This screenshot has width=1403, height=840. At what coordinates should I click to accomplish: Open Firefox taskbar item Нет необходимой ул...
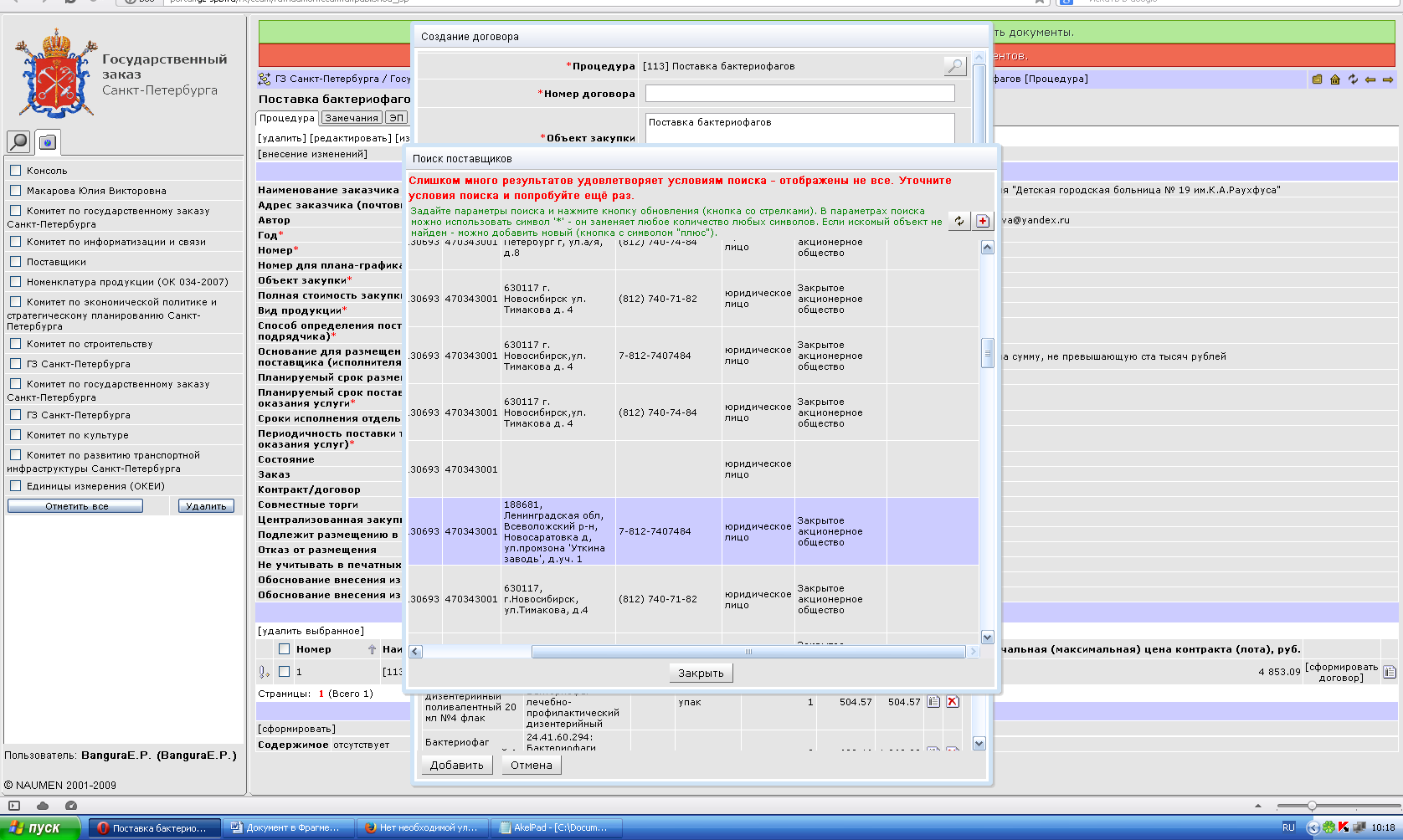423,827
